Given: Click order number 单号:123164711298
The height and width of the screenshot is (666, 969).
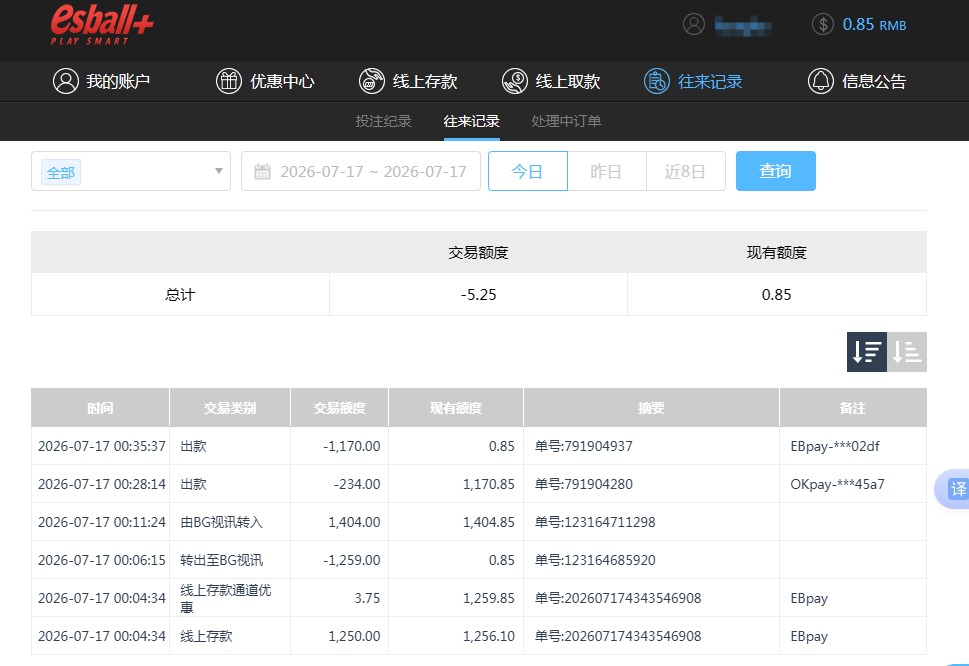Looking at the screenshot, I should click(x=595, y=522).
